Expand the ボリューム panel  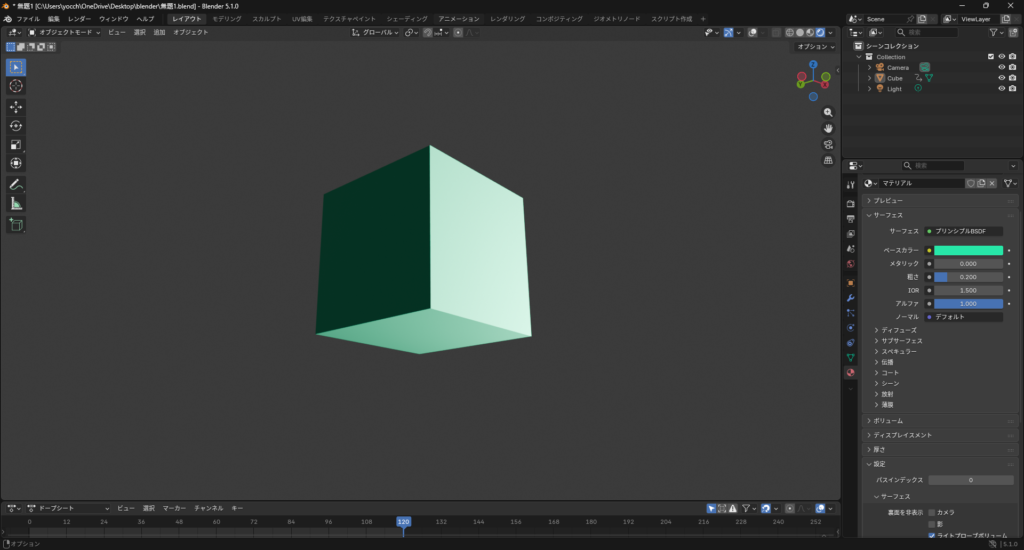(888, 421)
